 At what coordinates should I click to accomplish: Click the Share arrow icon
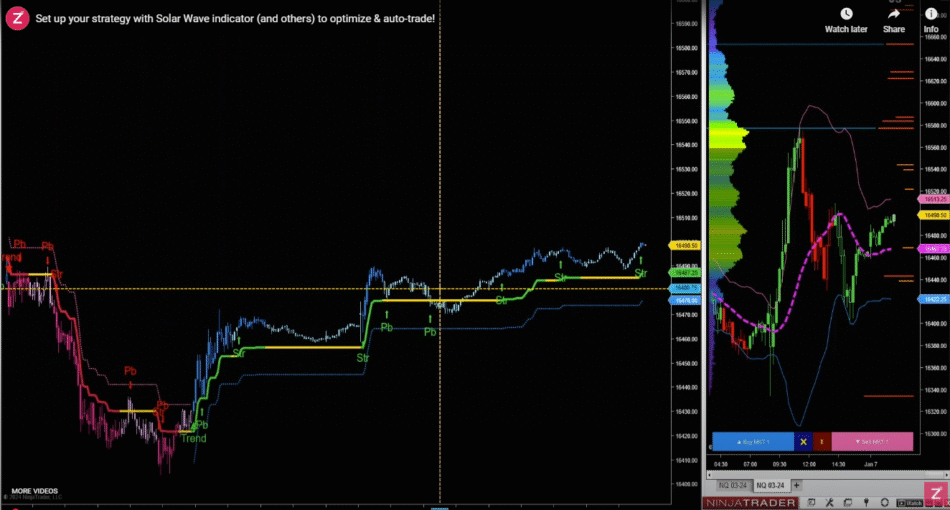pos(894,14)
